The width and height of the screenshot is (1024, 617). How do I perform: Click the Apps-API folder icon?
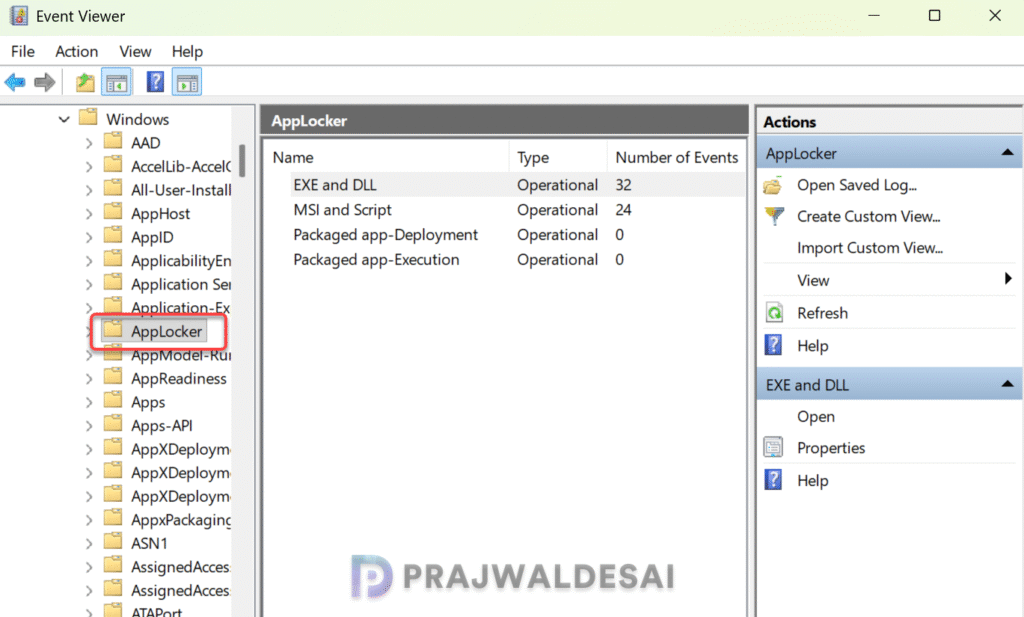click(x=113, y=424)
